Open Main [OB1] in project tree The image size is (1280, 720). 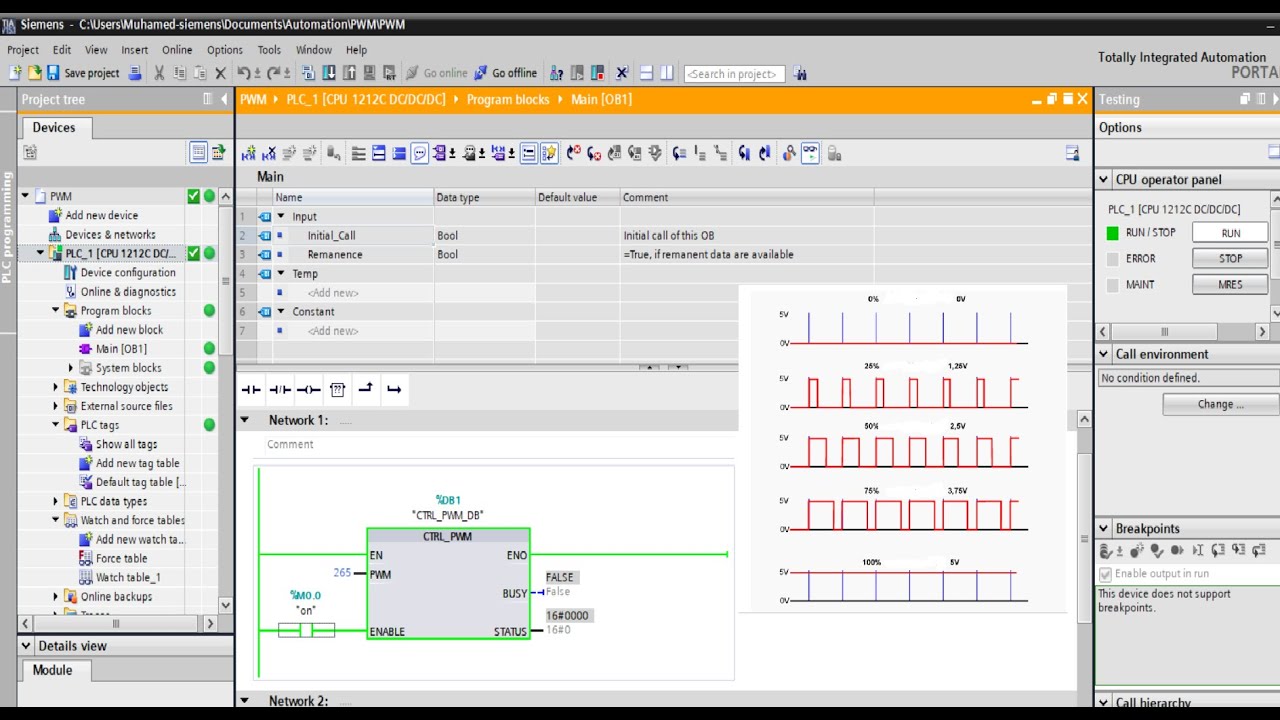(x=121, y=349)
